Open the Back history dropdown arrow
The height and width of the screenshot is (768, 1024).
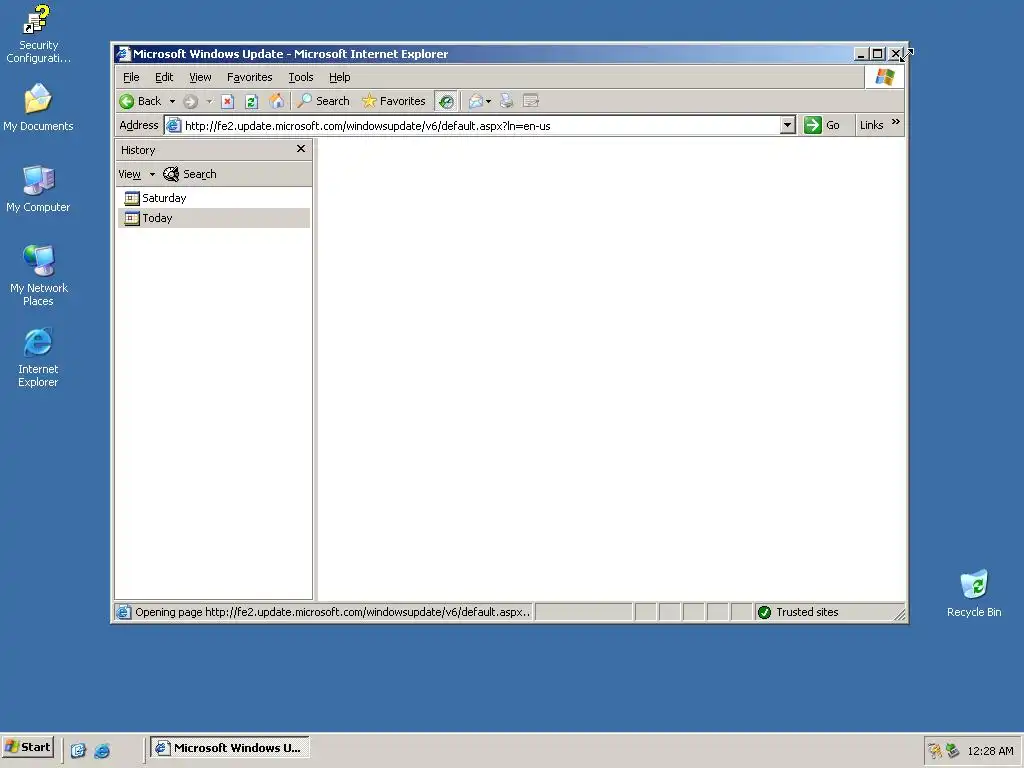click(172, 101)
